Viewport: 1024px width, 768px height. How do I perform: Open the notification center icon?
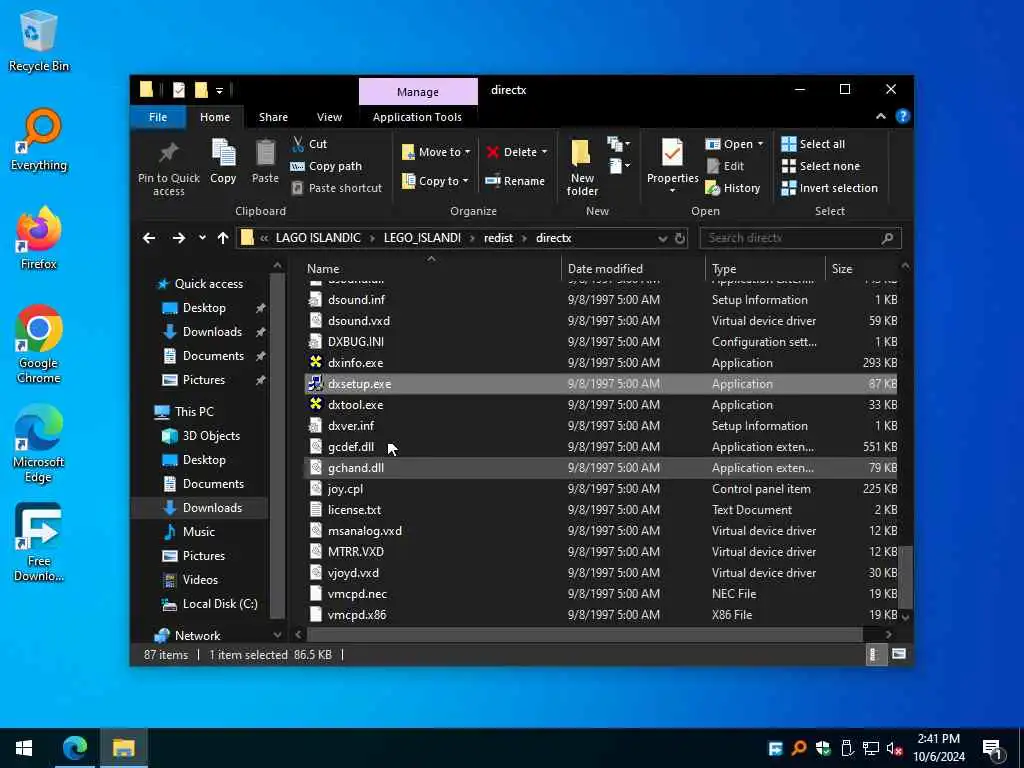tap(992, 748)
